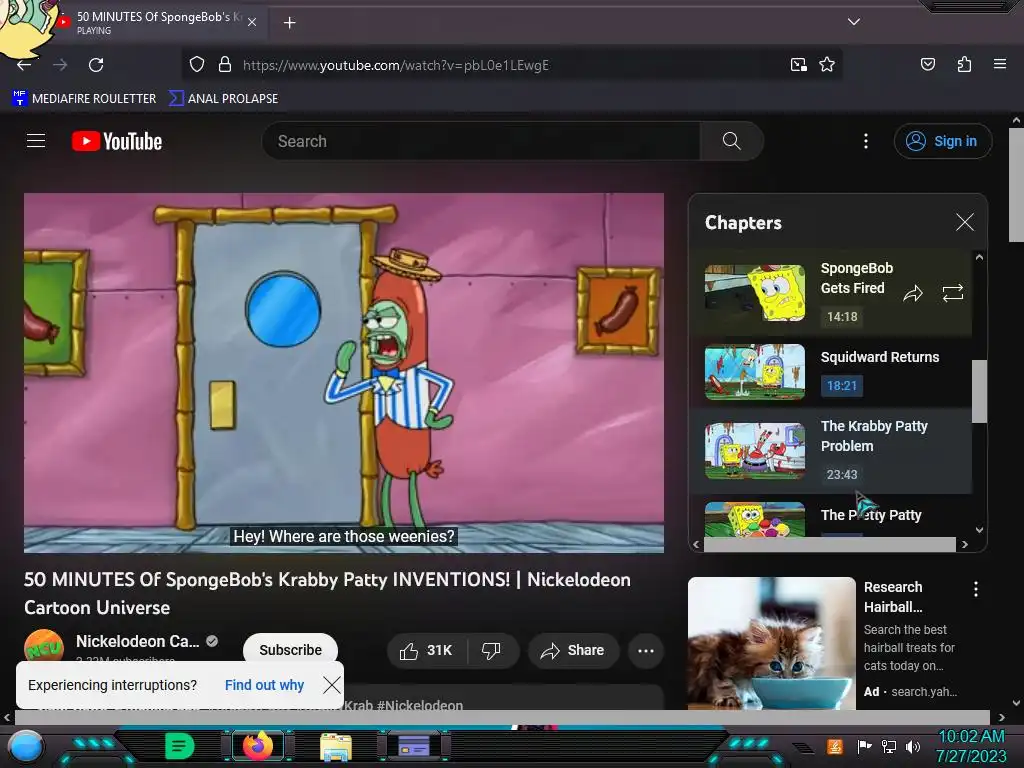The height and width of the screenshot is (768, 1024).
Task: Open the Pocket save icon
Action: (x=927, y=64)
